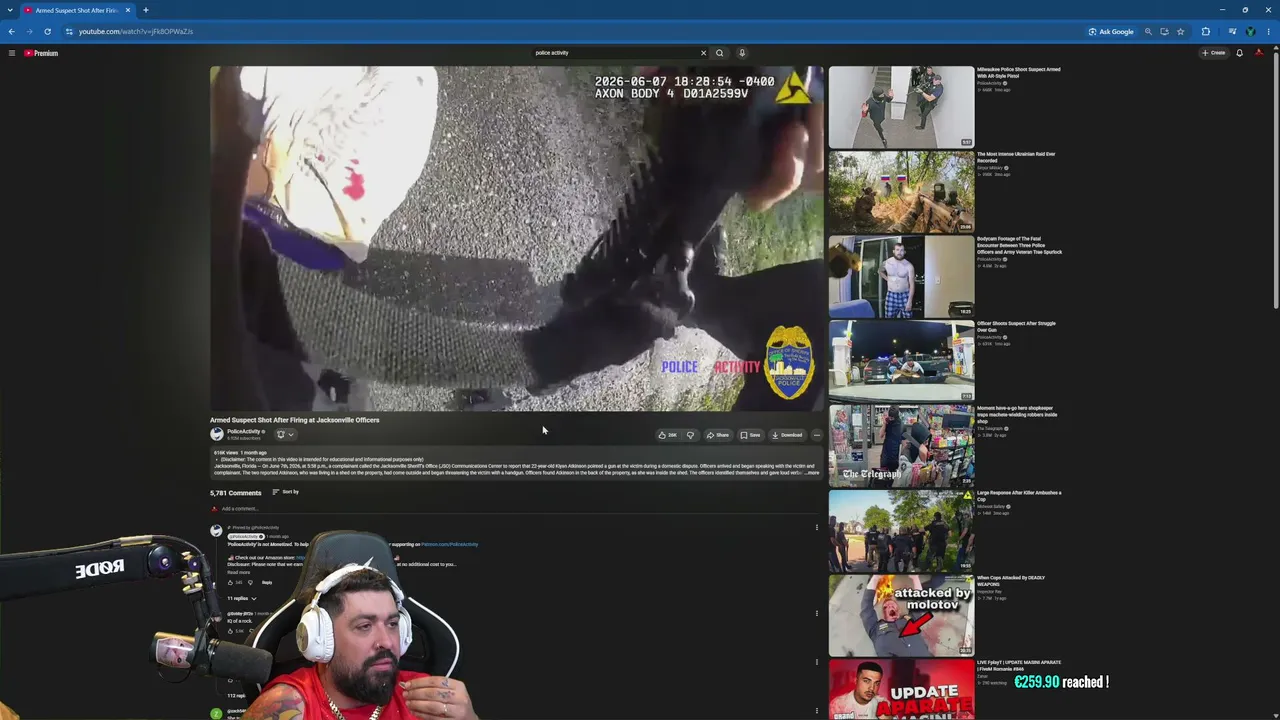Open 'Officer Shoots Suspect After Struggle' thumbnail
Viewport: 1280px width, 720px height.
(x=901, y=361)
